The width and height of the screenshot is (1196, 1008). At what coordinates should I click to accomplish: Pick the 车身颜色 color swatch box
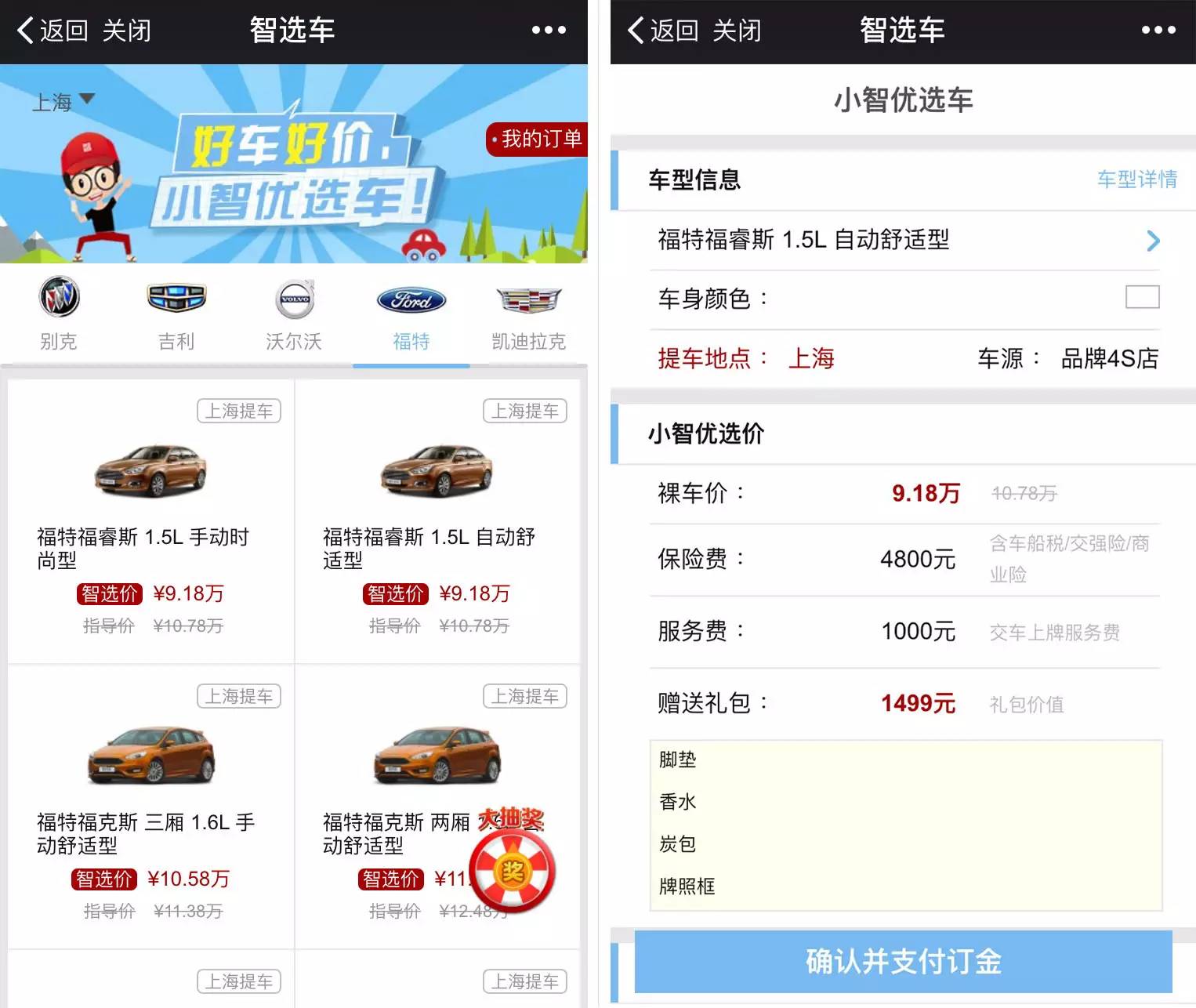pyautogui.click(x=1142, y=297)
